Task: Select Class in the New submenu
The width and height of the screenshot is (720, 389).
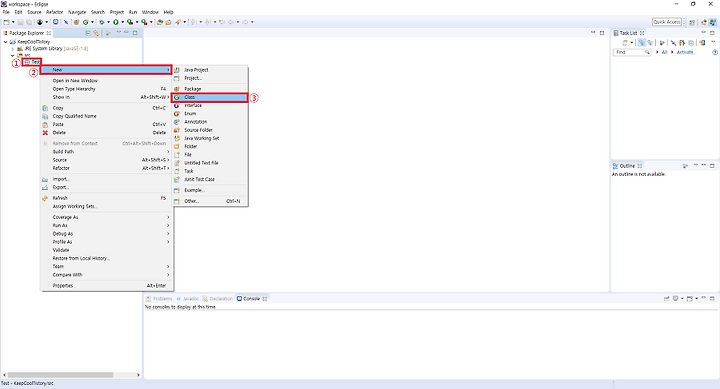Action: (x=210, y=97)
